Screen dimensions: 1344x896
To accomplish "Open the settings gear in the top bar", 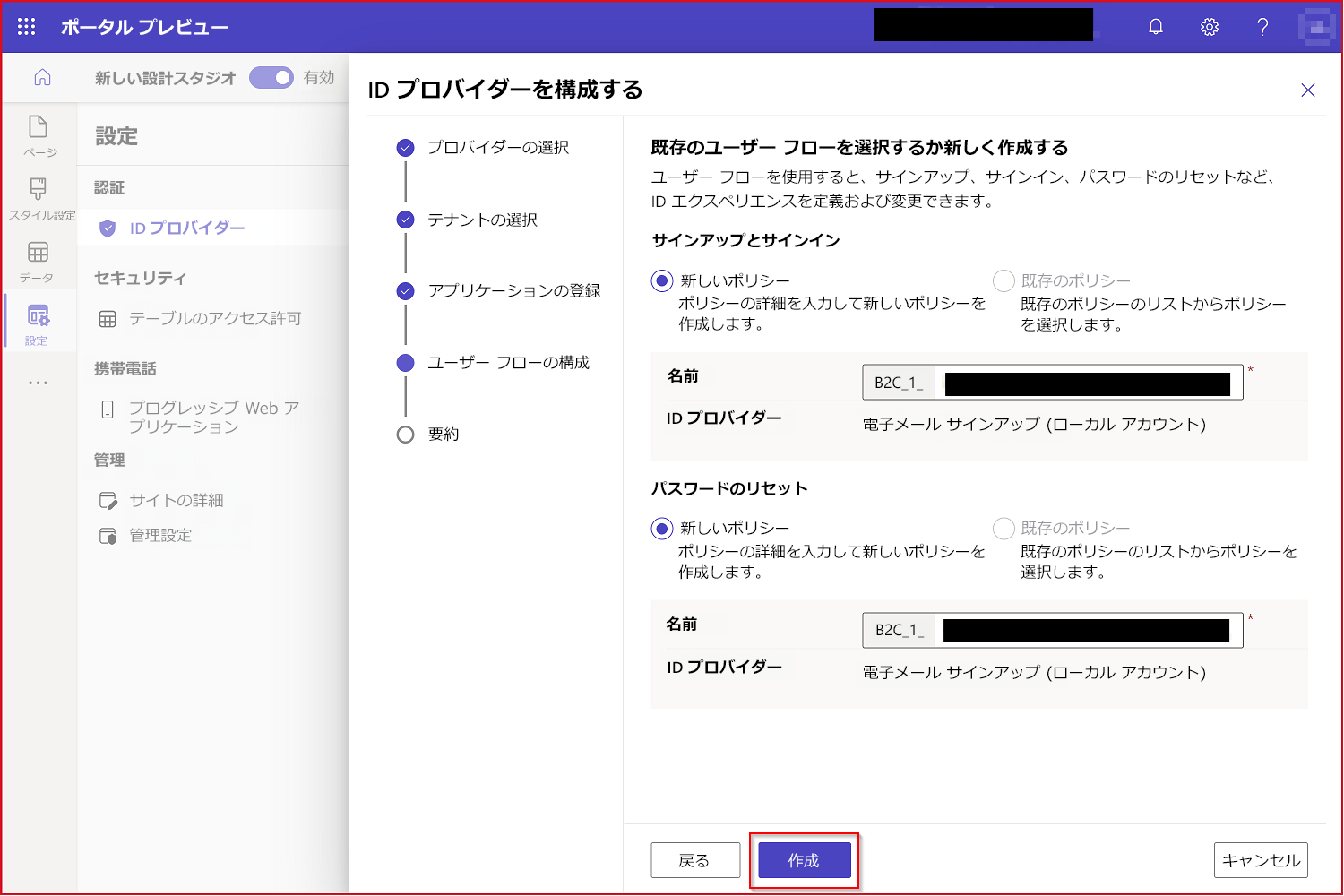I will (1209, 26).
